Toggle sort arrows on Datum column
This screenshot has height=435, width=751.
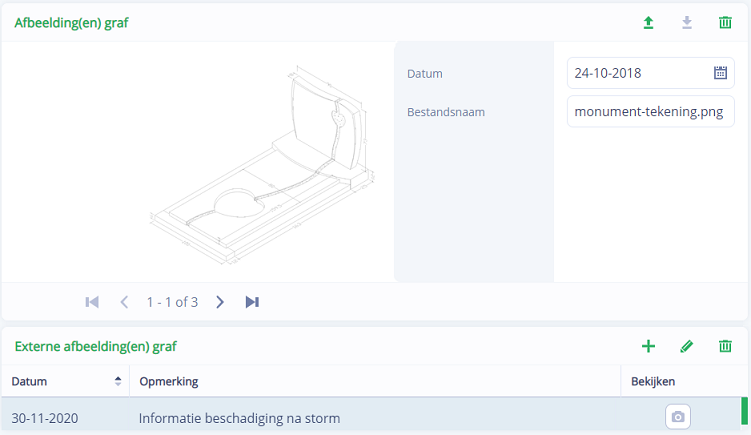click(118, 381)
